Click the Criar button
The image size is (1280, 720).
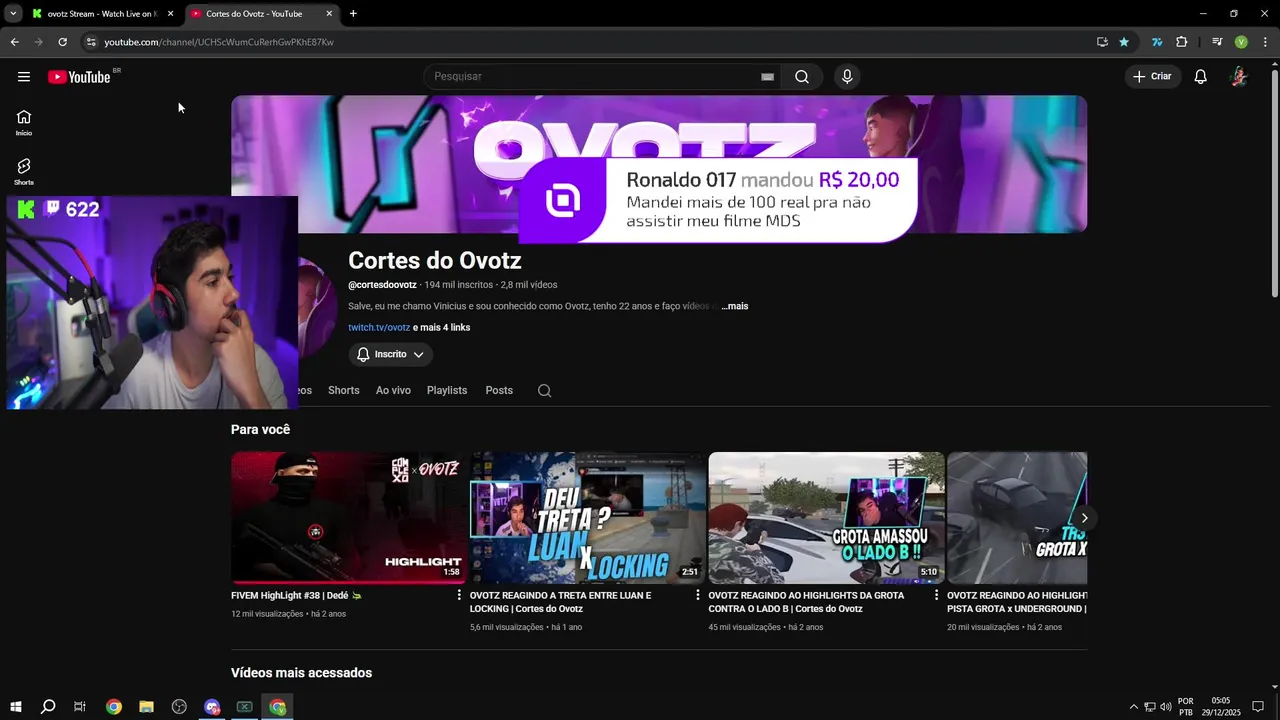point(1153,77)
